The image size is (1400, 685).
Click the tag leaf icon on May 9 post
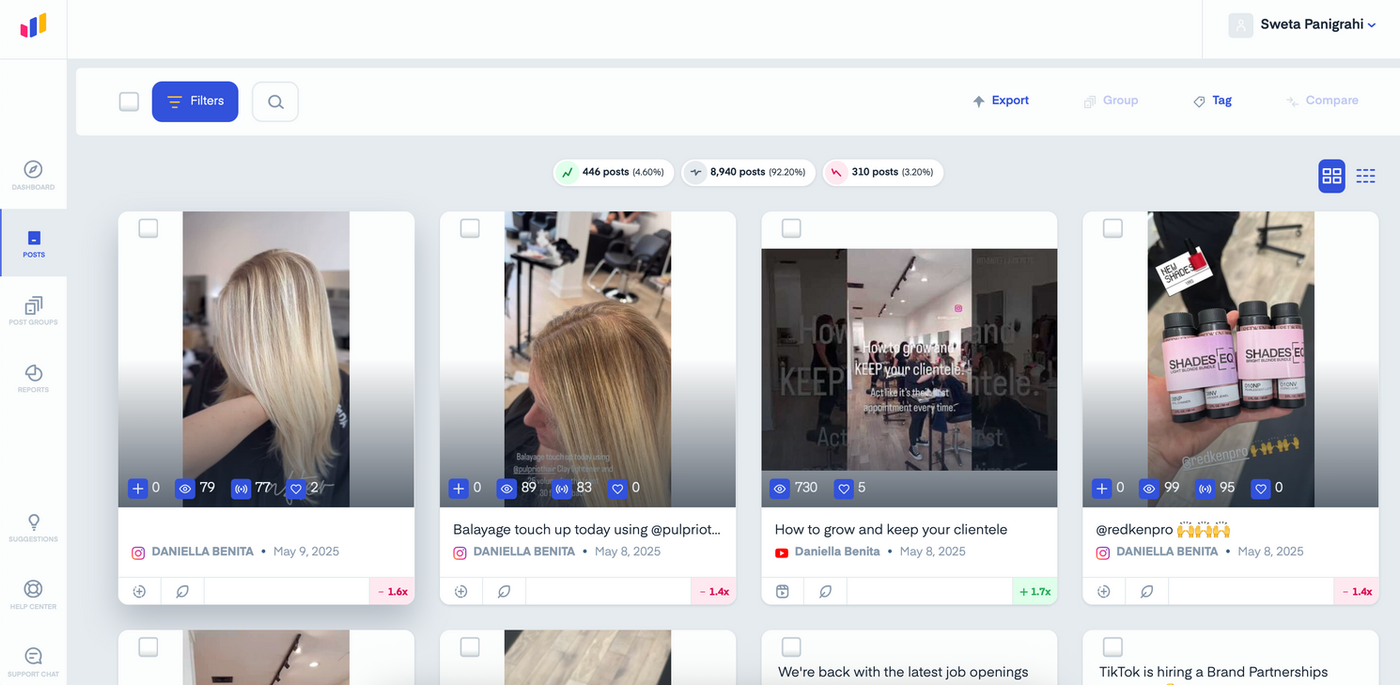coord(183,591)
